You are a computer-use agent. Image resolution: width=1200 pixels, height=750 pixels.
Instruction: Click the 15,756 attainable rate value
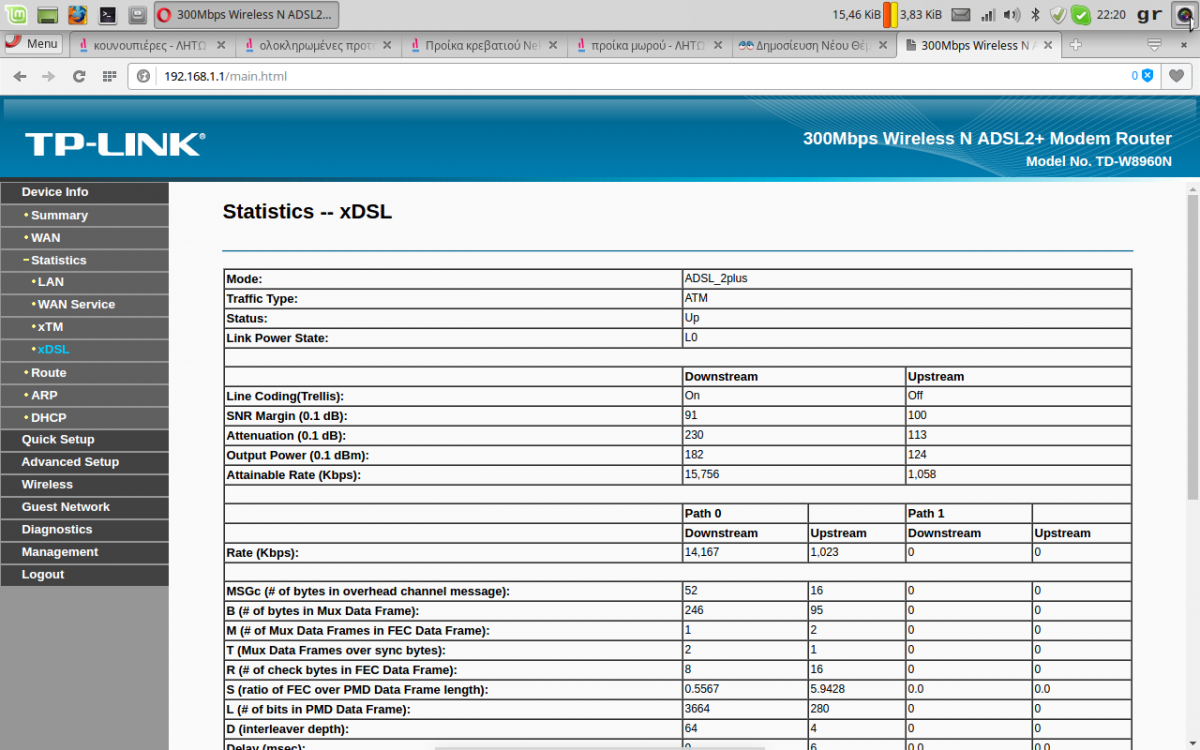point(704,475)
